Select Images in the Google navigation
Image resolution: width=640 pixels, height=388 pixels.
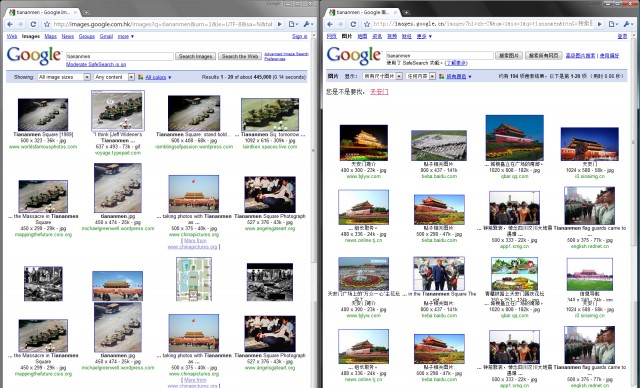point(31,36)
